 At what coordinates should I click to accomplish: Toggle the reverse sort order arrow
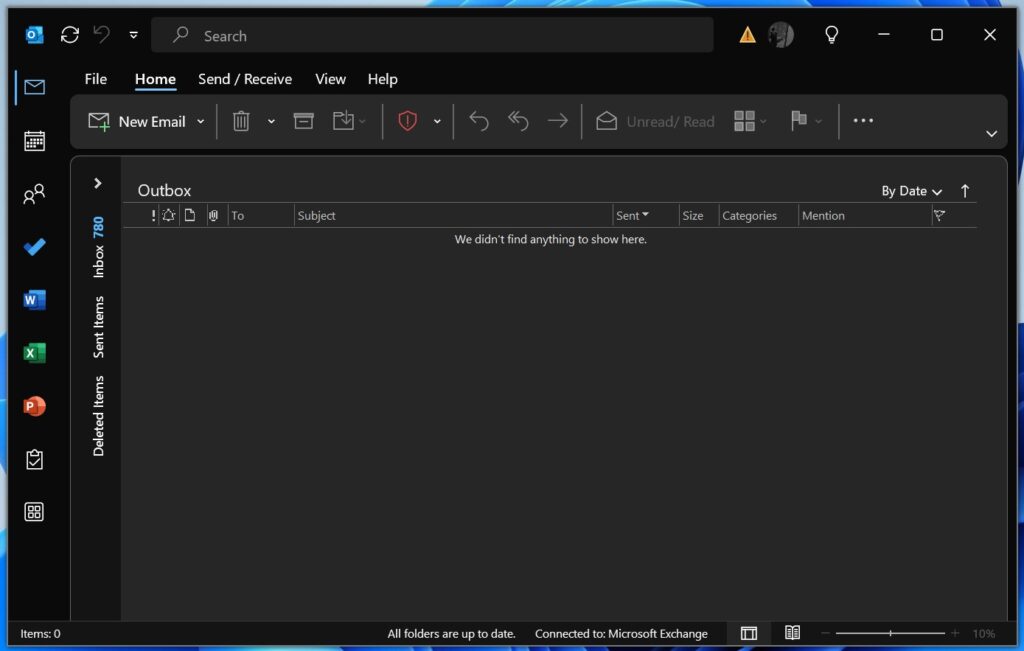pos(964,191)
